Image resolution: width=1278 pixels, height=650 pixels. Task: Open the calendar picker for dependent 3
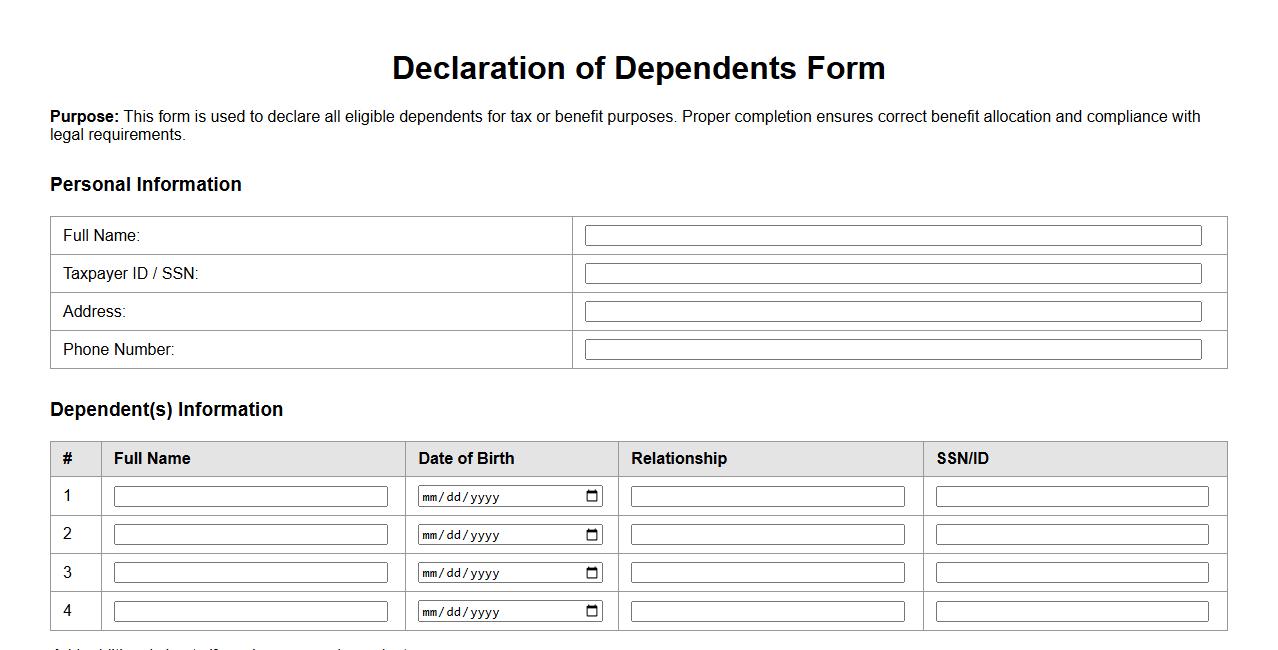click(592, 572)
